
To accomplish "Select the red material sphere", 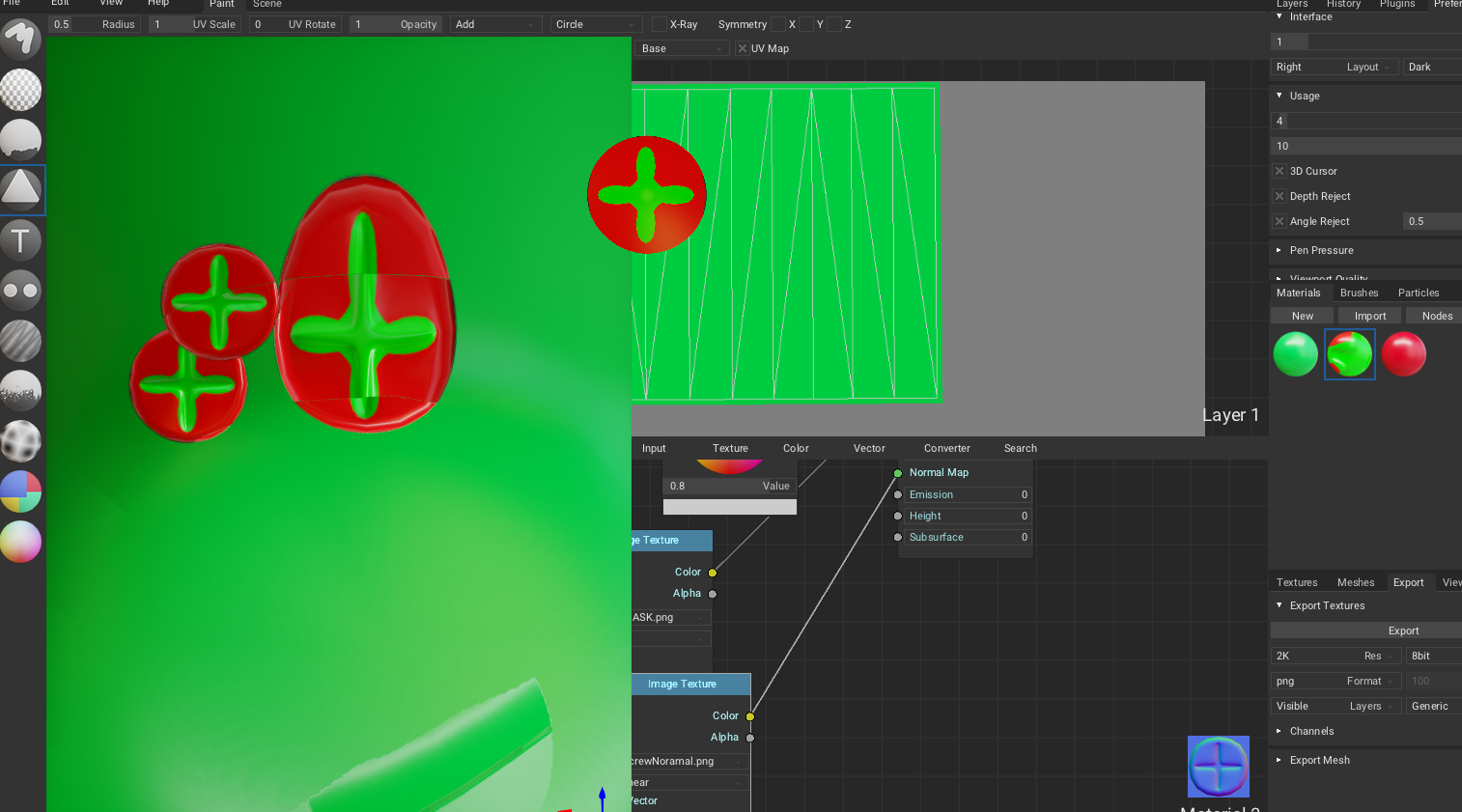I will [1403, 354].
